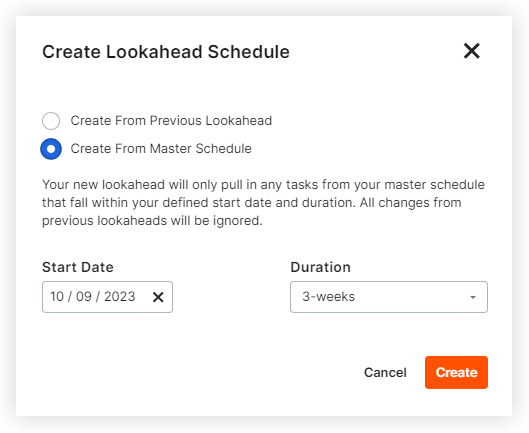Click the Duration label
The height and width of the screenshot is (433, 529).
coord(321,267)
